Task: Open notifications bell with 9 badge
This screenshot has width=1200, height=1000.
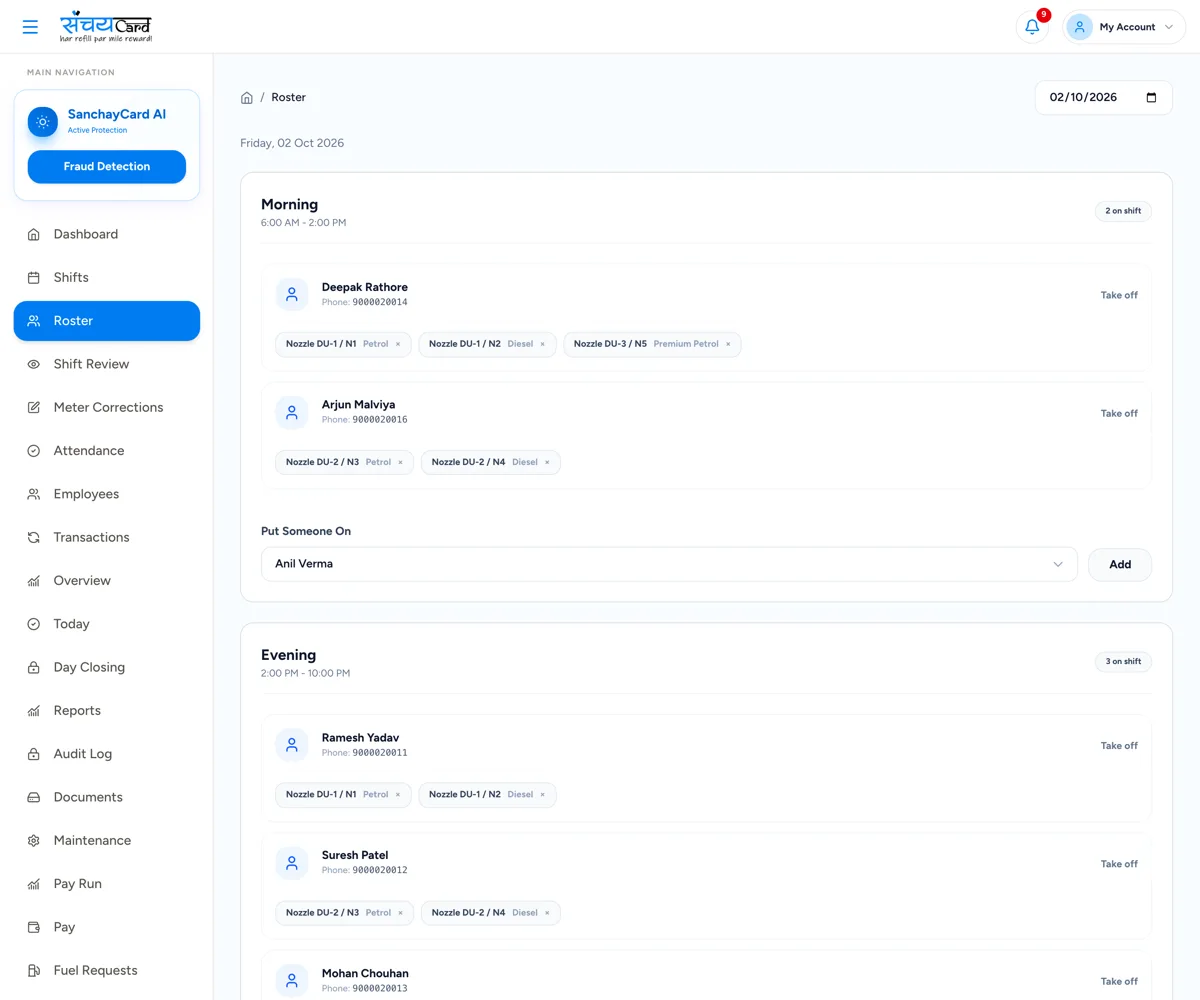Action: (x=1032, y=27)
